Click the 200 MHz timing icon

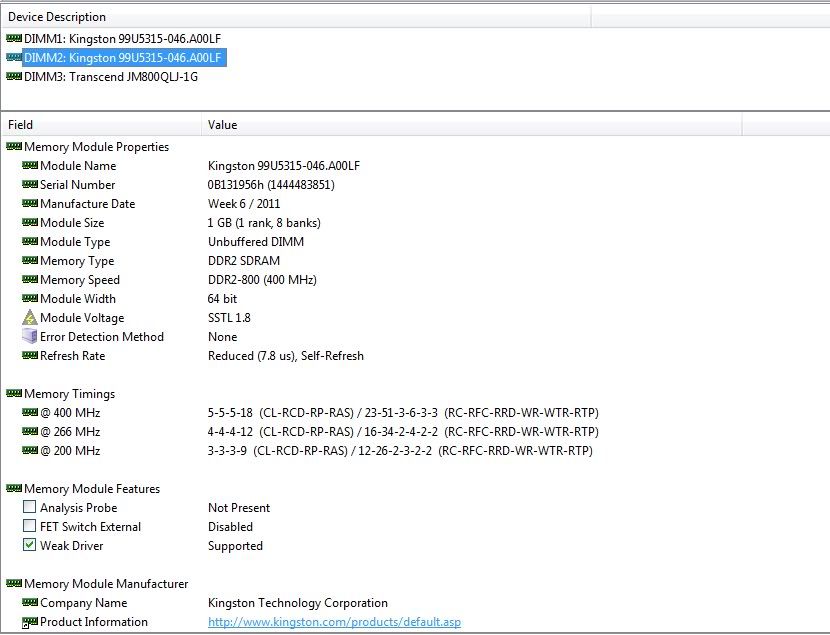click(x=30, y=450)
